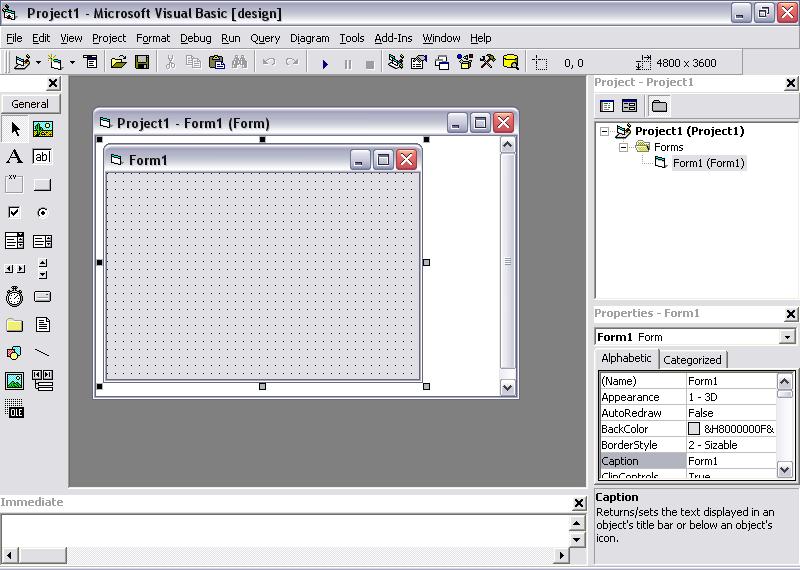Click the BackColor property color swatch
Viewport: 800px width, 570px height.
[x=694, y=429]
